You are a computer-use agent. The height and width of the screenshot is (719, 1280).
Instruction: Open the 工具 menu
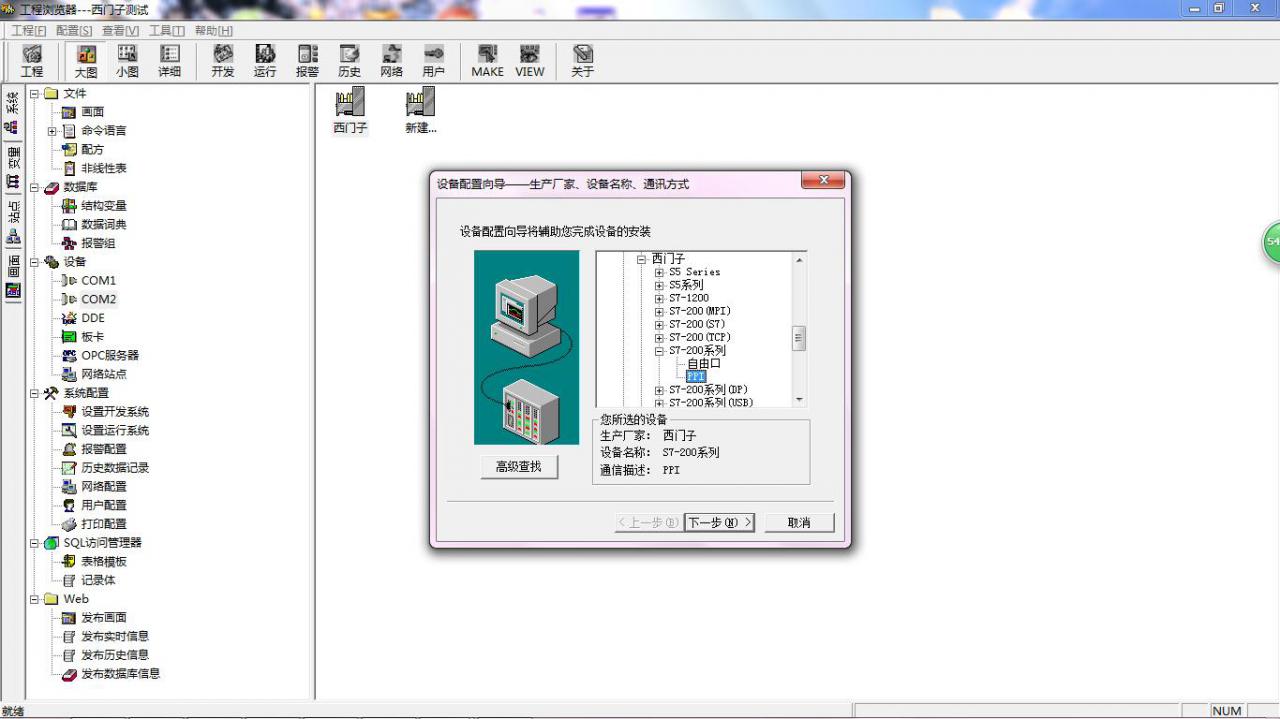pos(167,31)
